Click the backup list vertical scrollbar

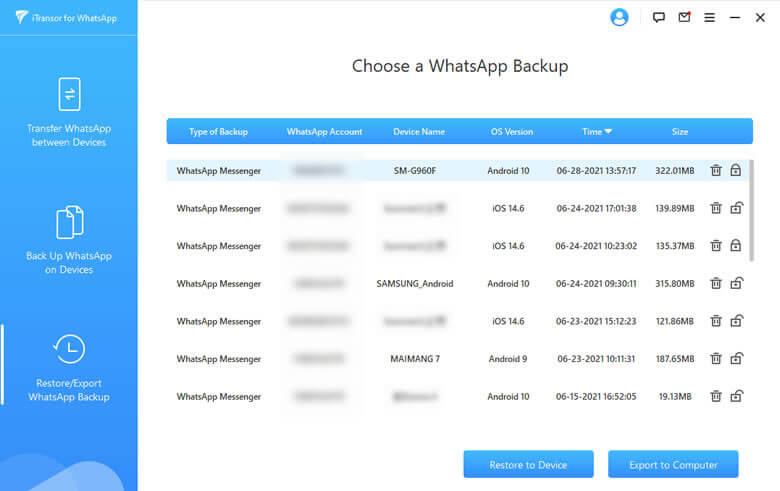tap(751, 210)
